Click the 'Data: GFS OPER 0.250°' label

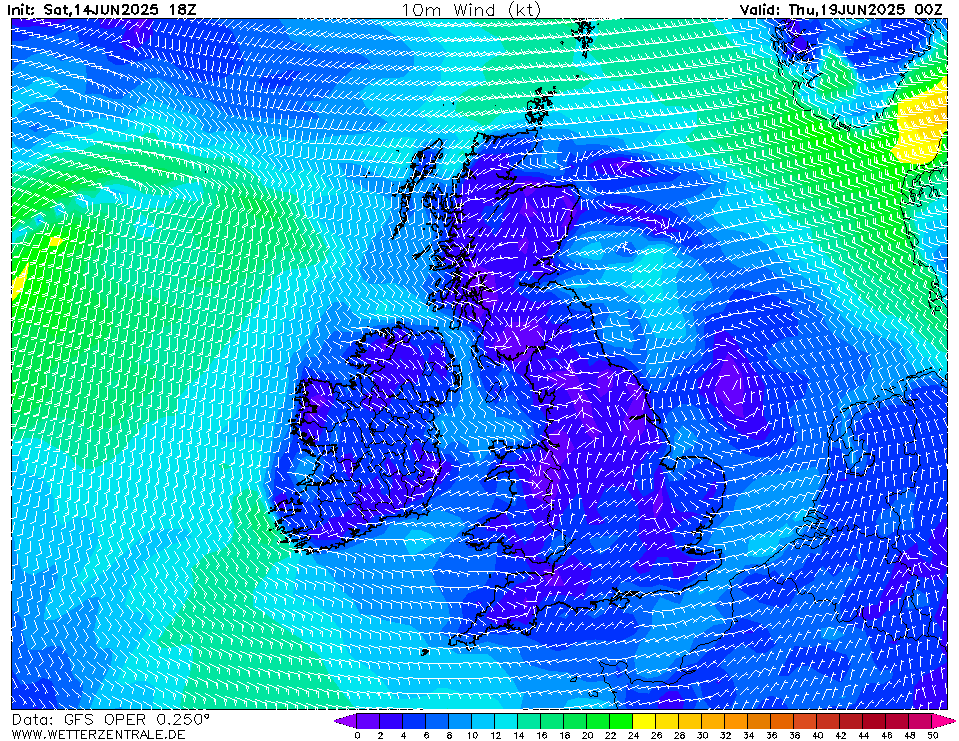pos(111,720)
